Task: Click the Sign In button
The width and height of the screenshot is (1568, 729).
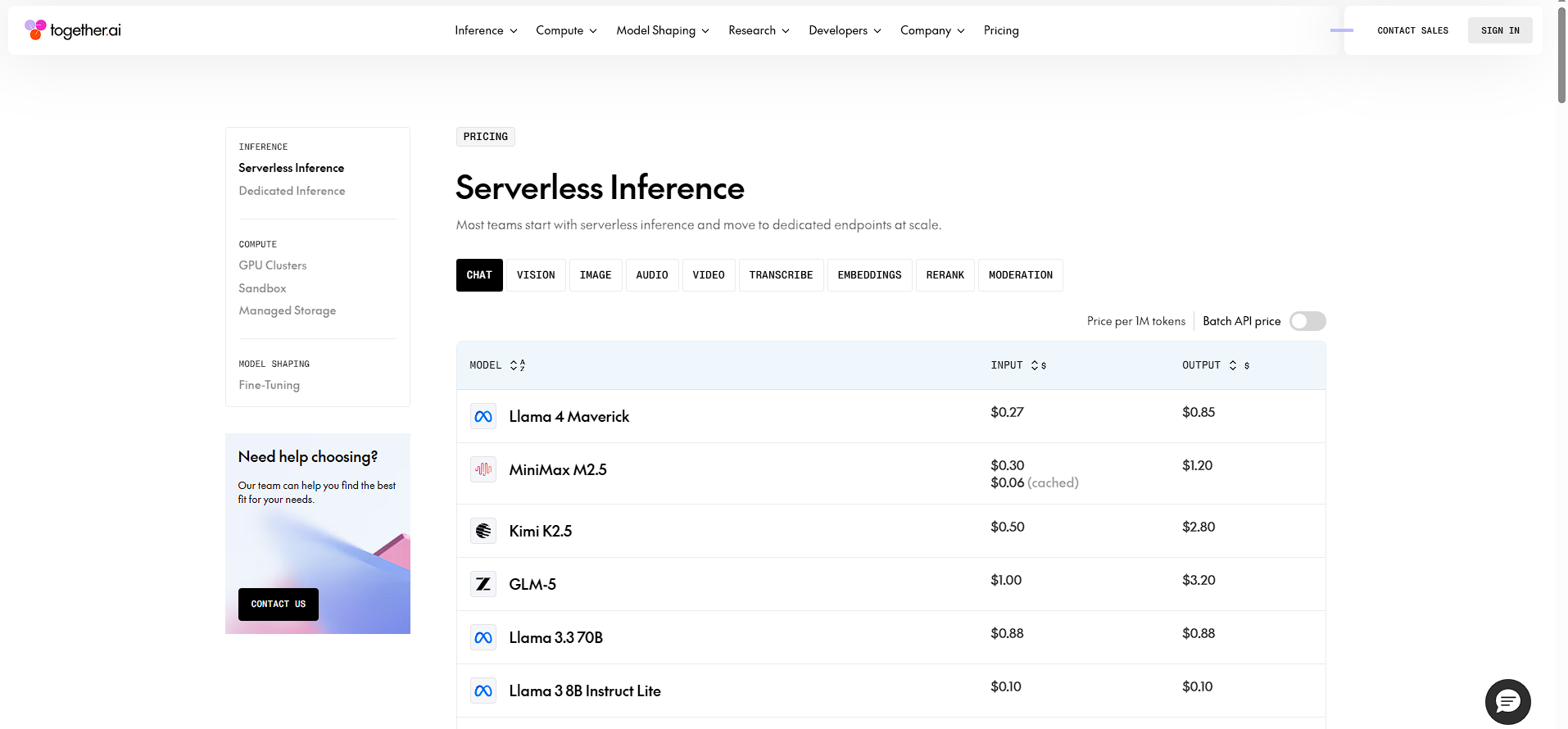Action: click(x=1499, y=30)
